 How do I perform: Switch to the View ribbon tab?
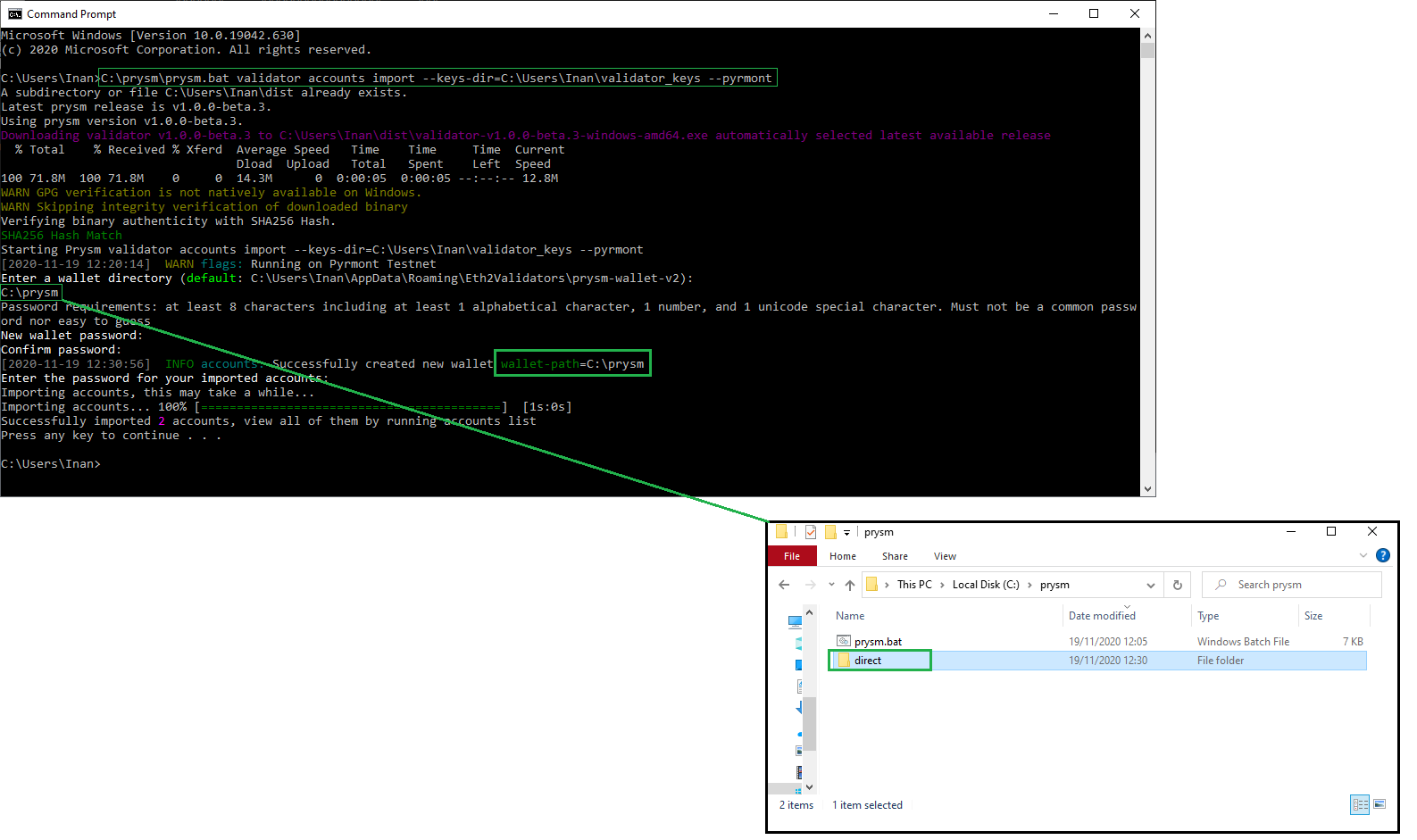pos(945,556)
